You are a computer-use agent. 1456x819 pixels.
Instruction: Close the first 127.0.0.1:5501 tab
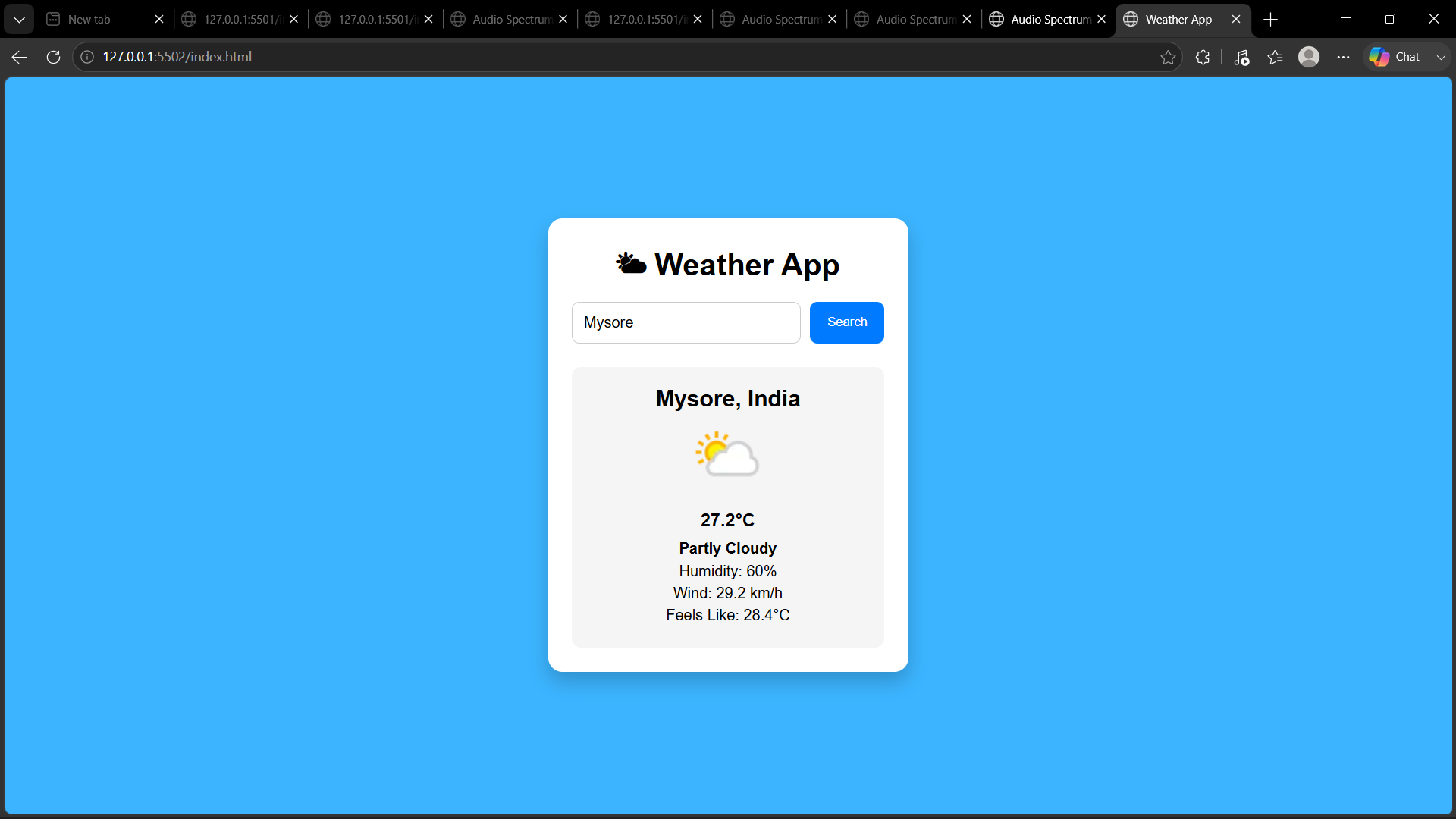pos(293,19)
